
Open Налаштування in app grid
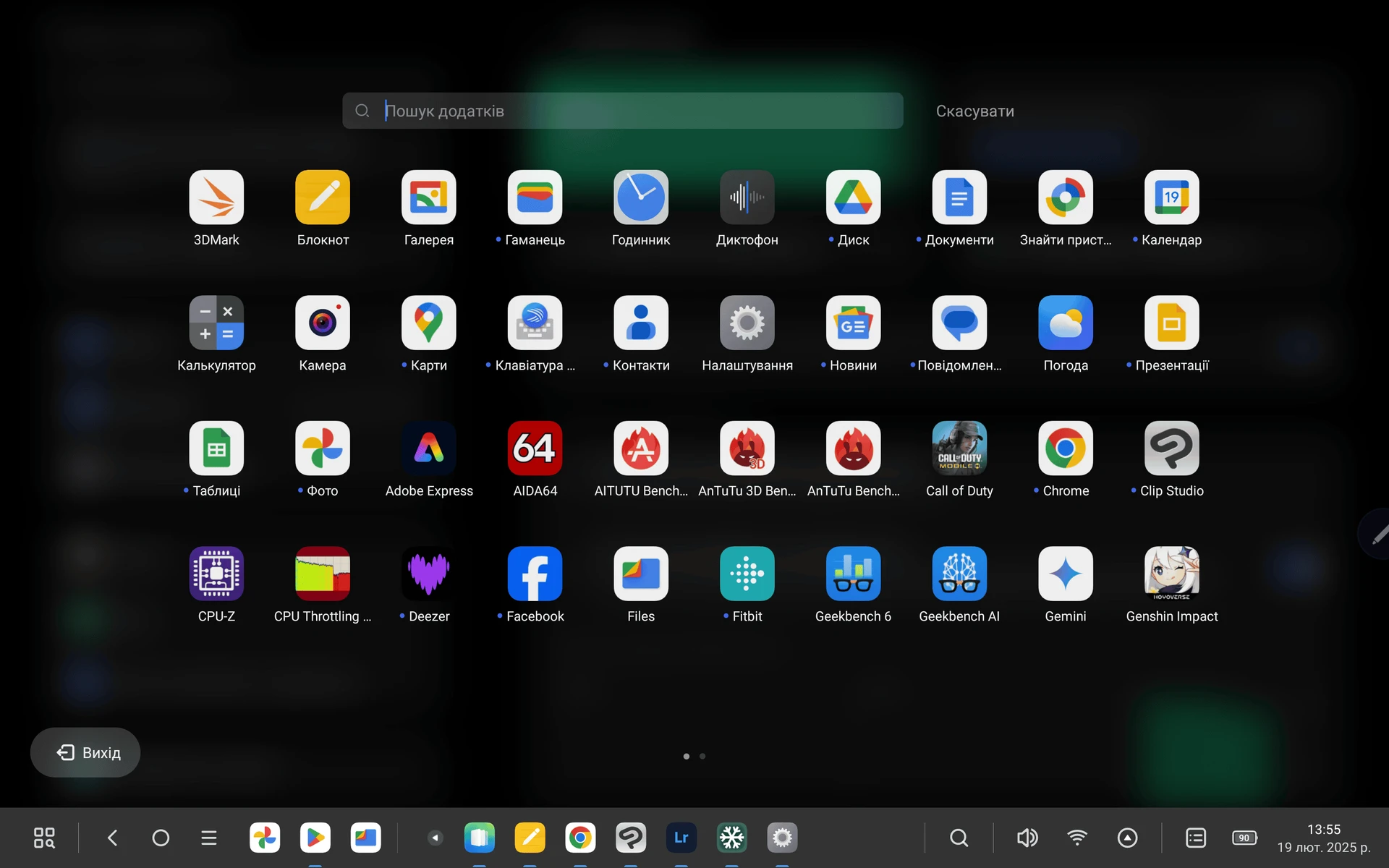click(747, 323)
